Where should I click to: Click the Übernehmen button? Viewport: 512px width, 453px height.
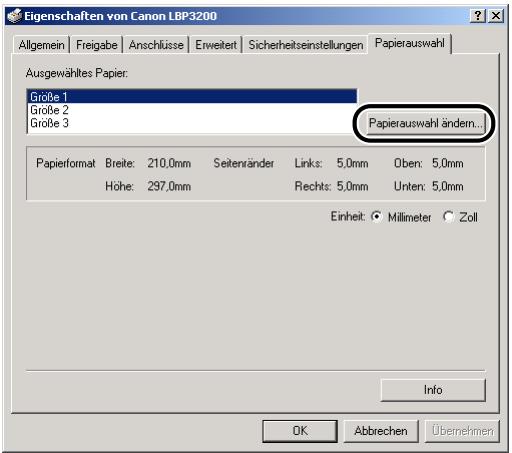tap(462, 431)
